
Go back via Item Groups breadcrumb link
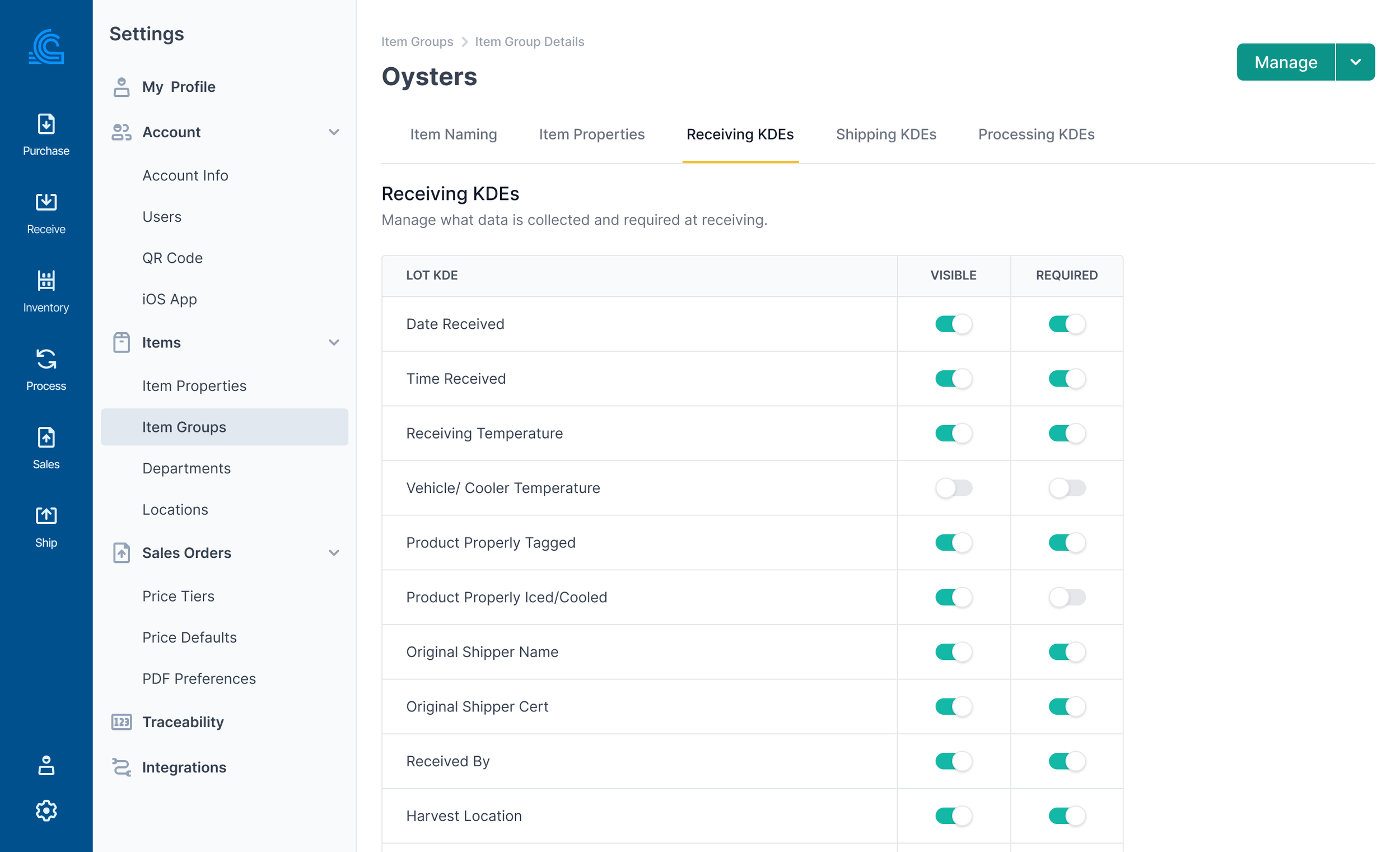(417, 41)
